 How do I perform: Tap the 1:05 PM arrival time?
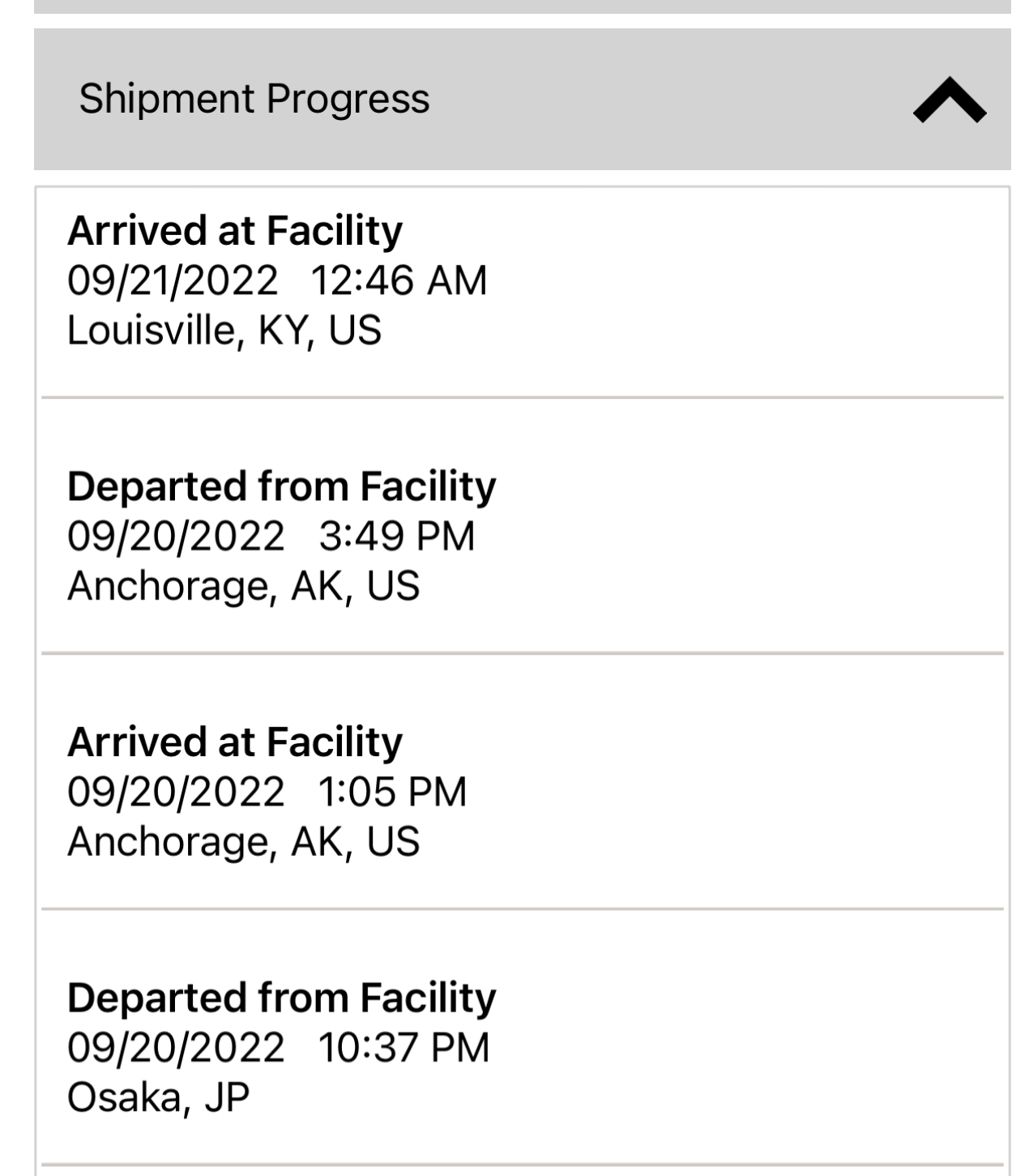coord(392,792)
